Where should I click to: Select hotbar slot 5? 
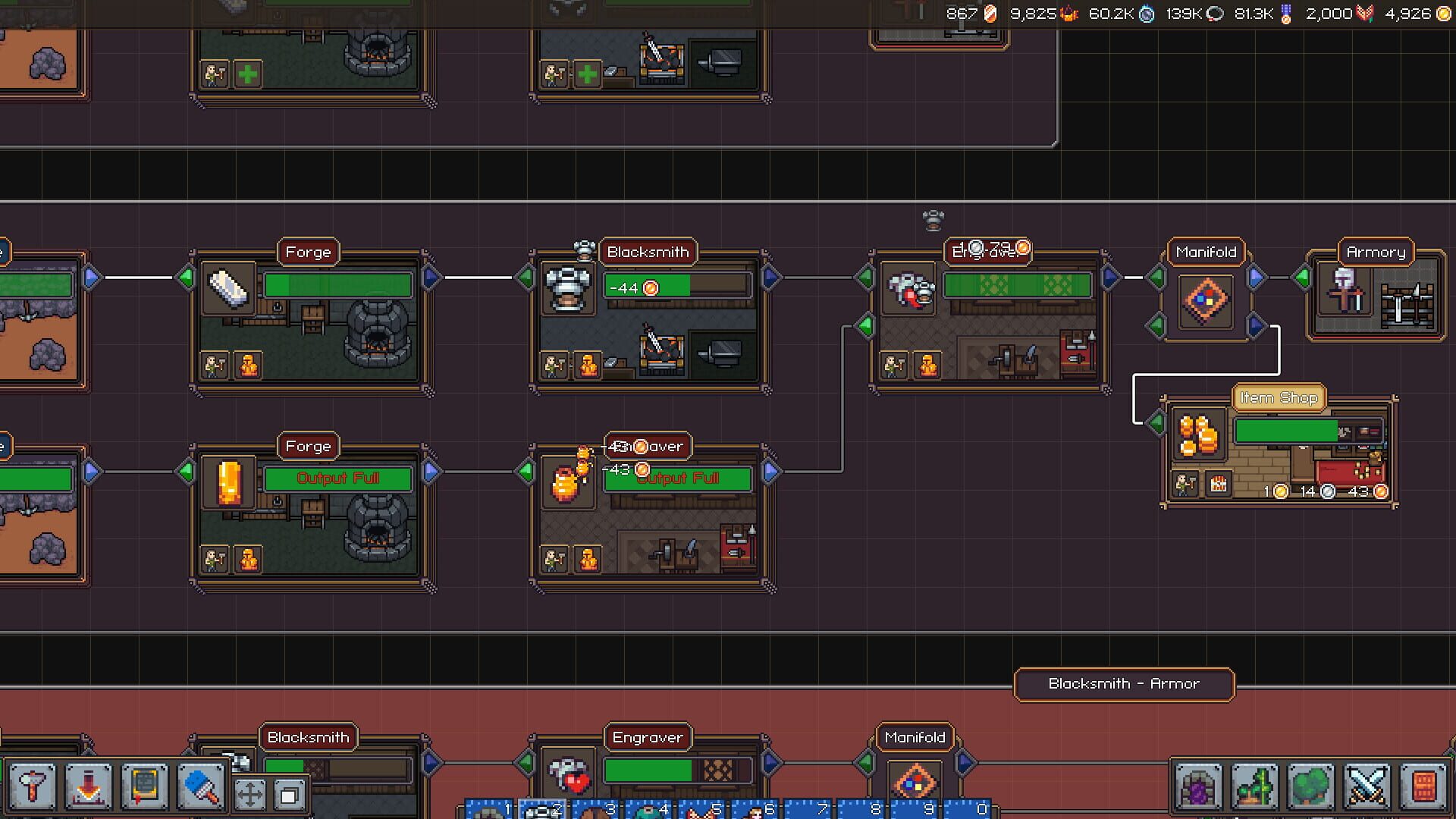[x=703, y=808]
